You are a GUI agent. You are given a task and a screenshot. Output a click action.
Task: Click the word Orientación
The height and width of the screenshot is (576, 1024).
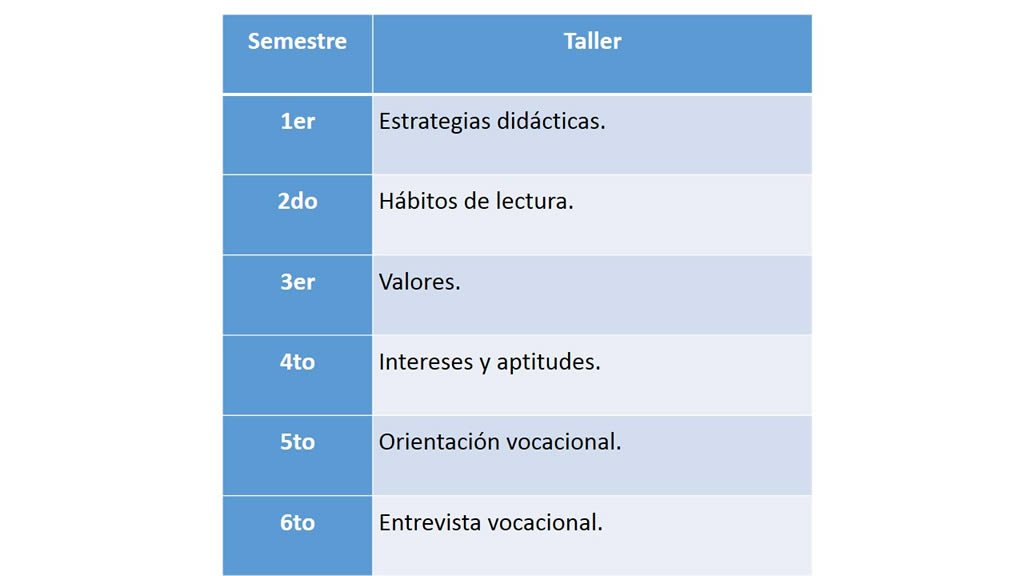pyautogui.click(x=439, y=442)
